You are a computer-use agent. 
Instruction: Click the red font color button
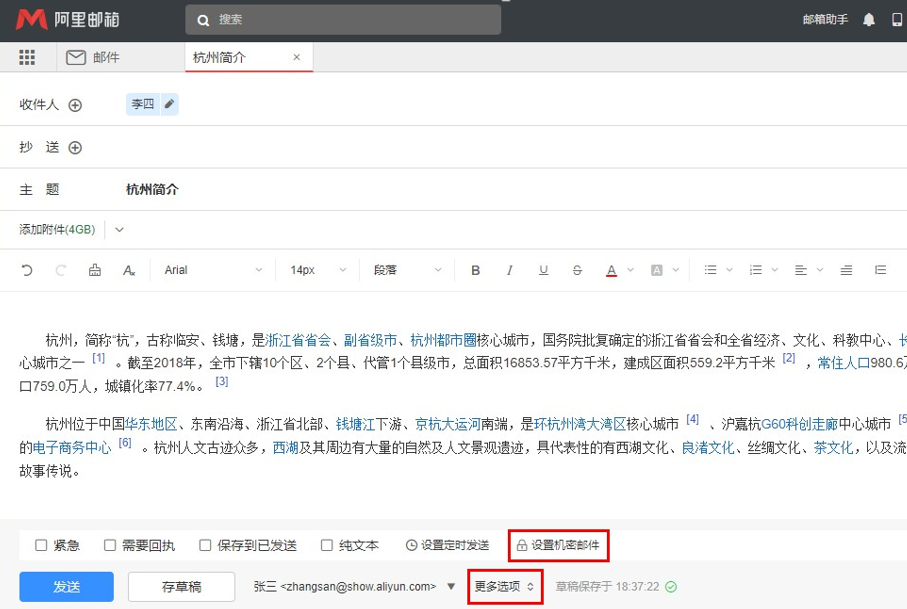pyautogui.click(x=611, y=270)
